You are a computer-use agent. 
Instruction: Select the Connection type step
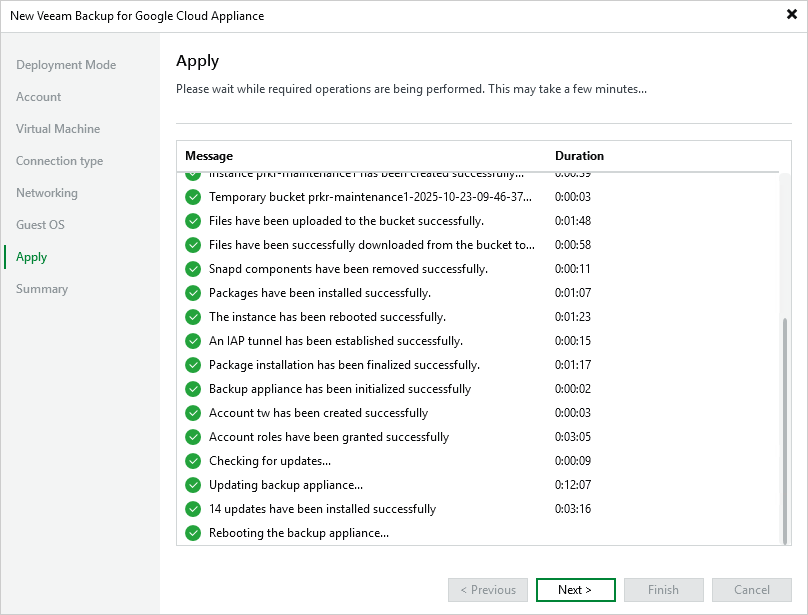pos(59,161)
